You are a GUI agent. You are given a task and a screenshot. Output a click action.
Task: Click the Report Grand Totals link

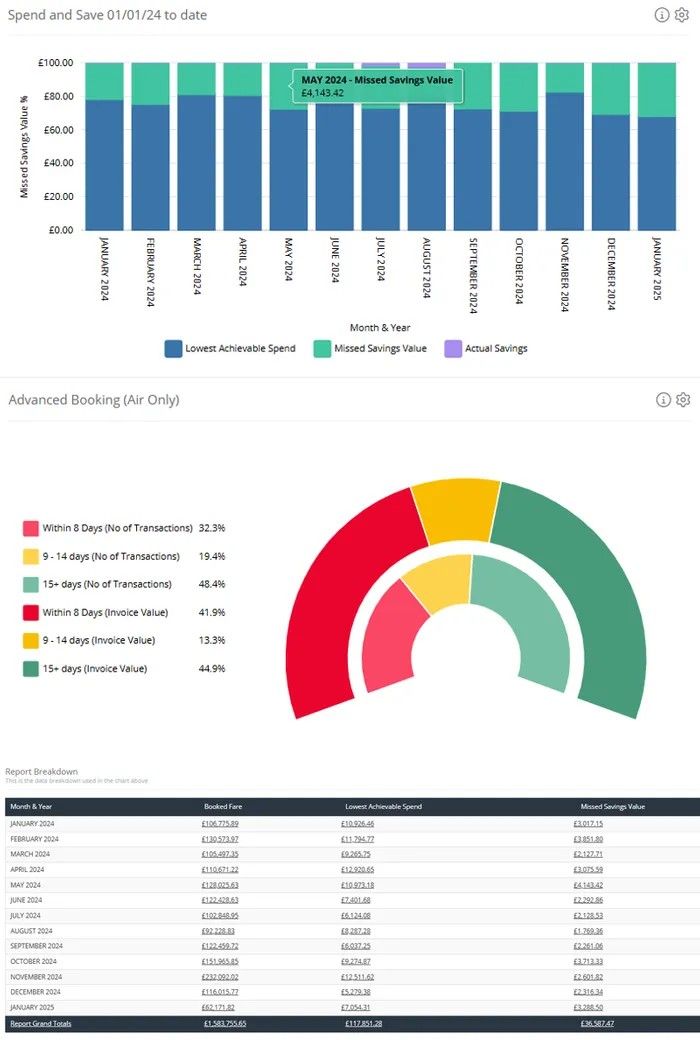pyautogui.click(x=40, y=1024)
